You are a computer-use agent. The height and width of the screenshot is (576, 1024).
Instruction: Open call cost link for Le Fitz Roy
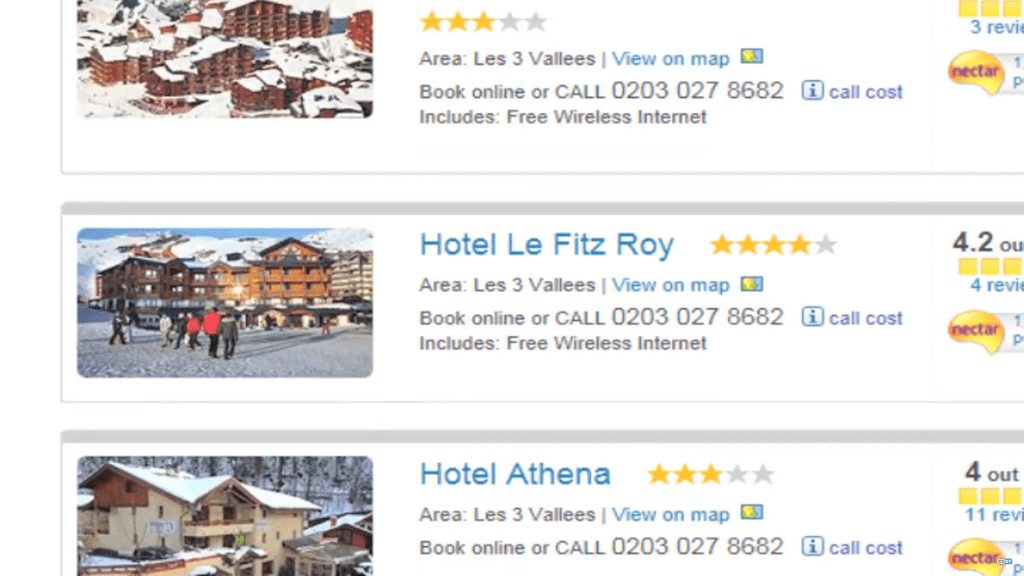(x=865, y=318)
